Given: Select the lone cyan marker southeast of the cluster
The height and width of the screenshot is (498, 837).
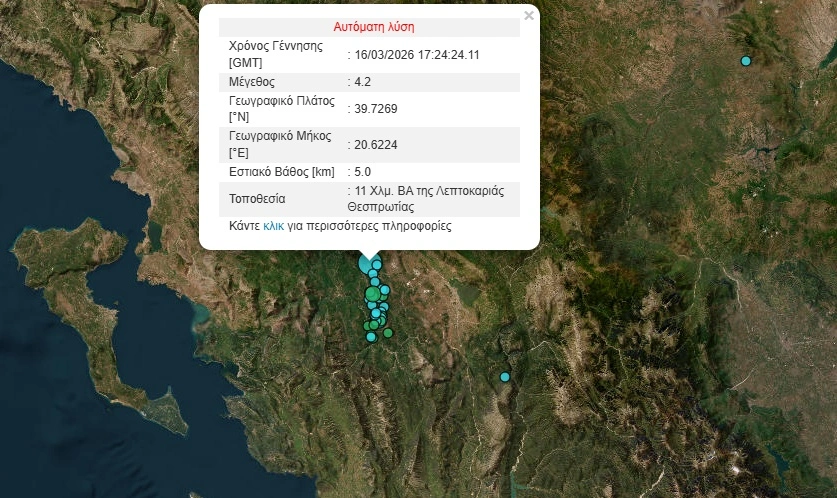Looking at the screenshot, I should 505,377.
